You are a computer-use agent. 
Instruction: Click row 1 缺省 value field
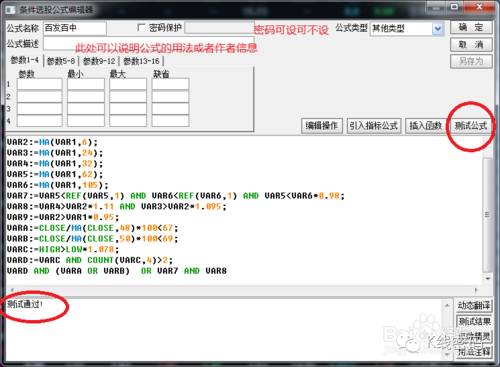coord(170,84)
